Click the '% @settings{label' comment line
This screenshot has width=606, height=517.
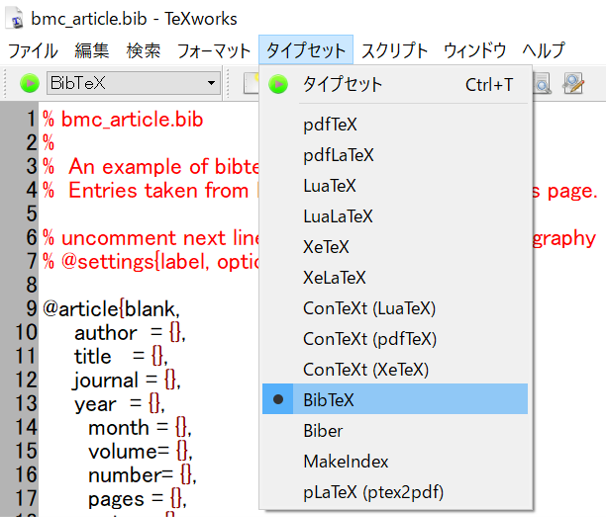(150, 262)
